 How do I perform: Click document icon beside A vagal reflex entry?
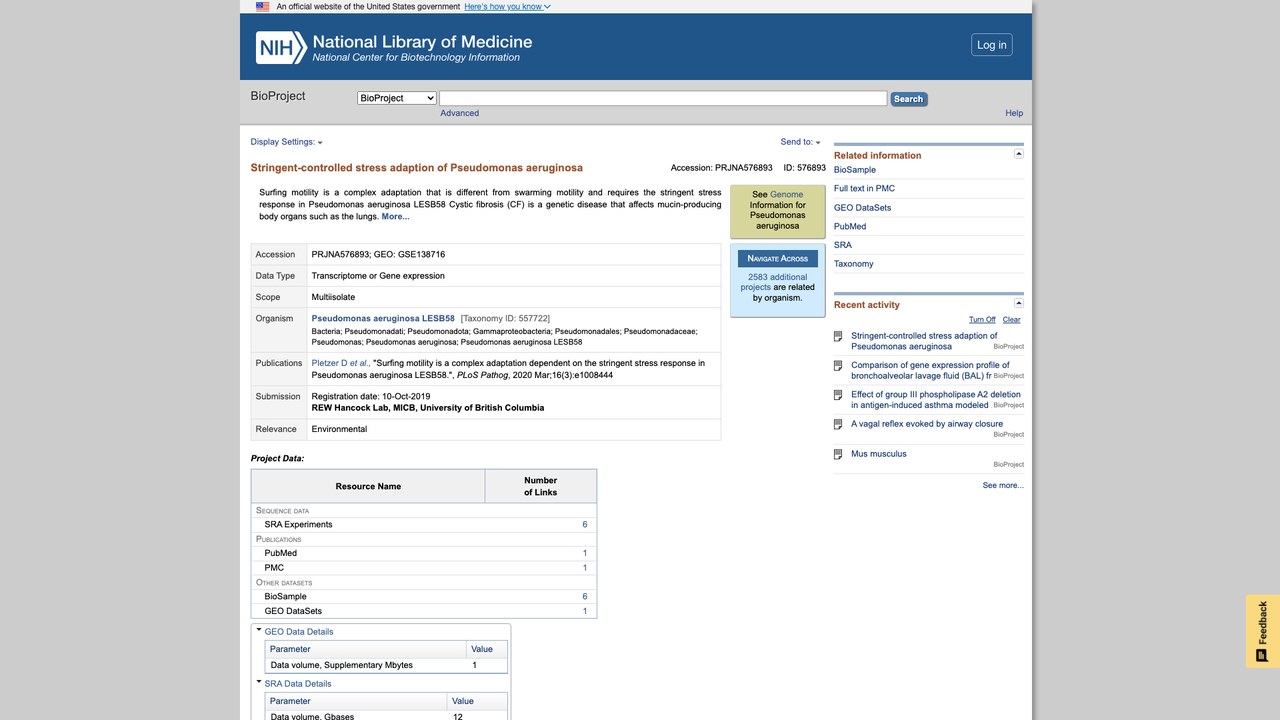838,424
